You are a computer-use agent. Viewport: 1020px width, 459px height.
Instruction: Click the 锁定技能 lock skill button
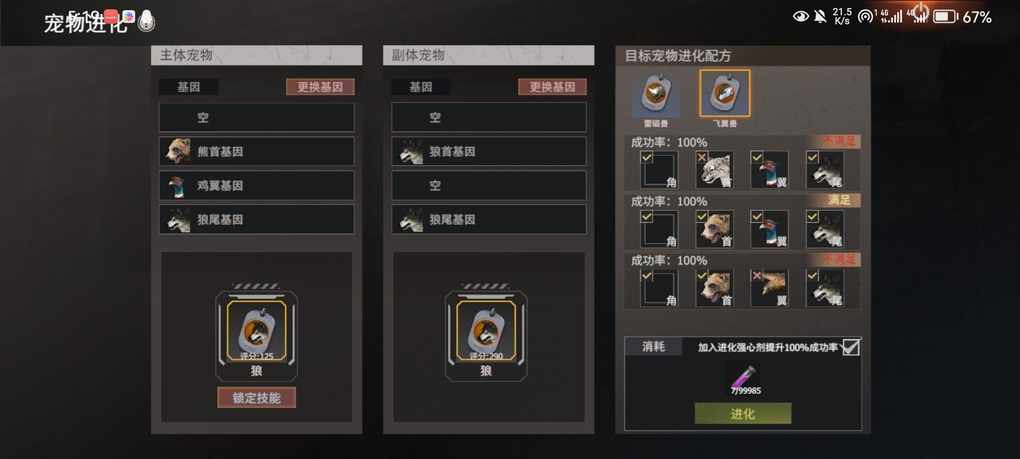coord(256,398)
